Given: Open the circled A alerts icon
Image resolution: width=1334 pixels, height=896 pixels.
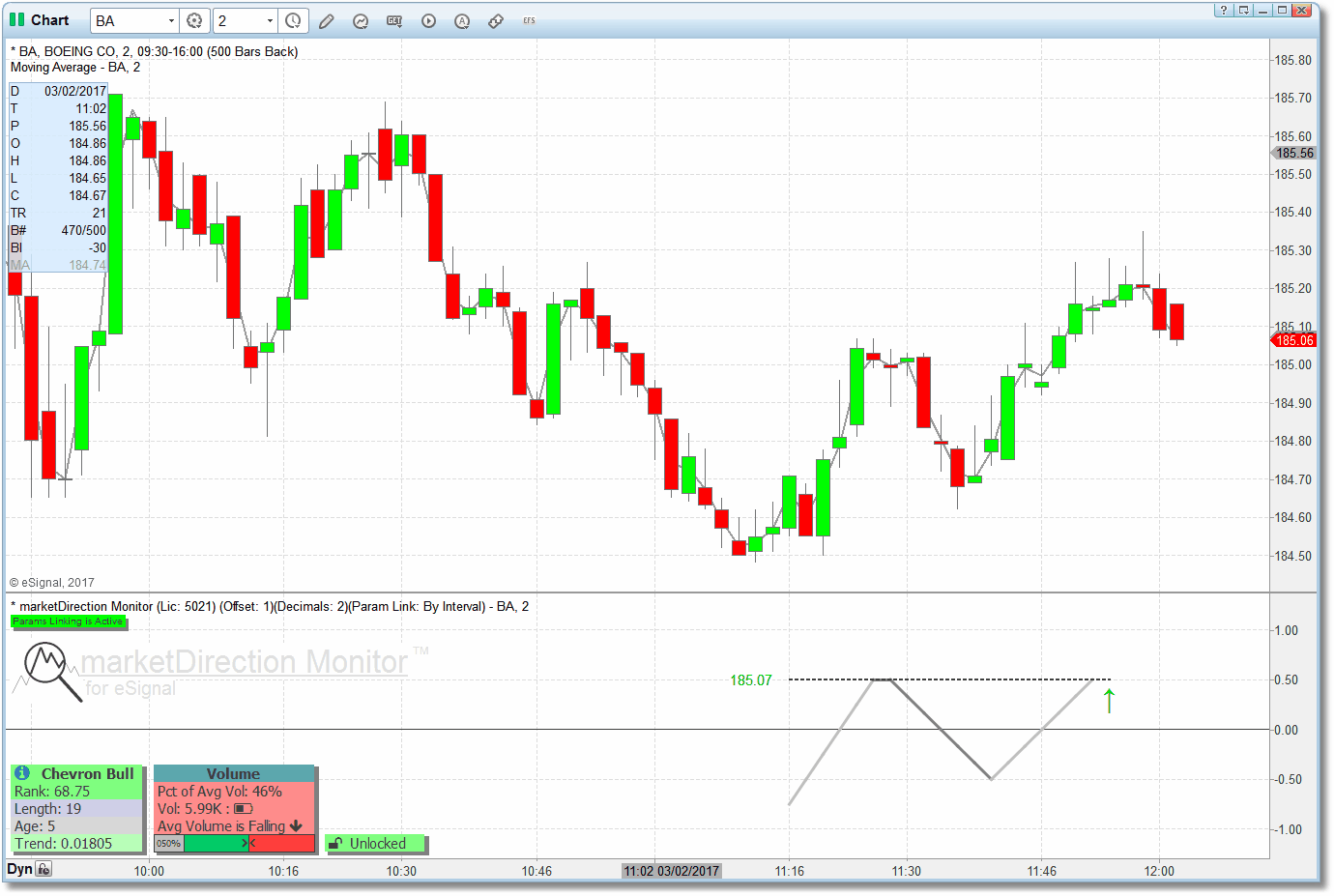Looking at the screenshot, I should tap(462, 20).
